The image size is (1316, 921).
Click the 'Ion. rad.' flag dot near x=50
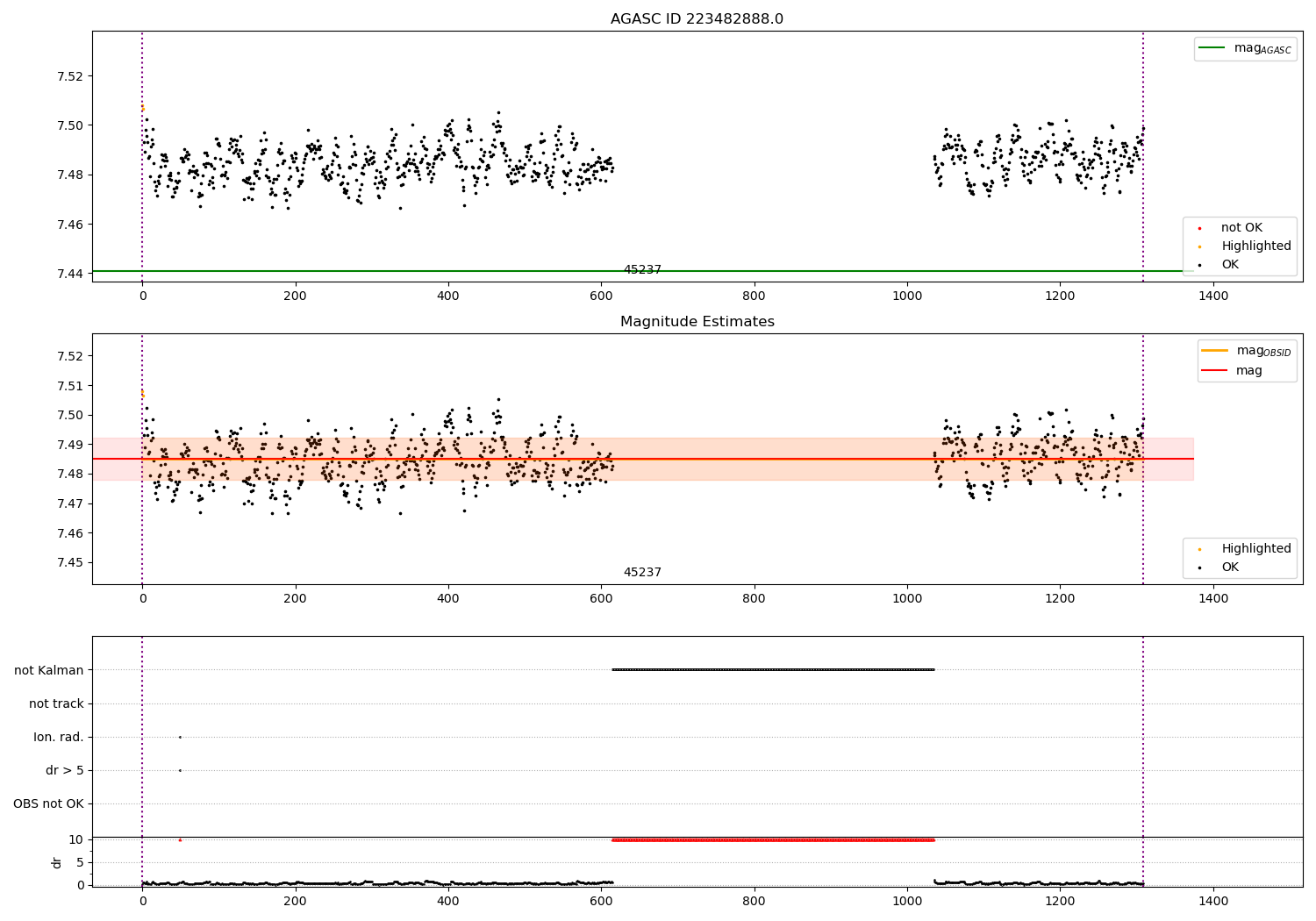tap(180, 738)
